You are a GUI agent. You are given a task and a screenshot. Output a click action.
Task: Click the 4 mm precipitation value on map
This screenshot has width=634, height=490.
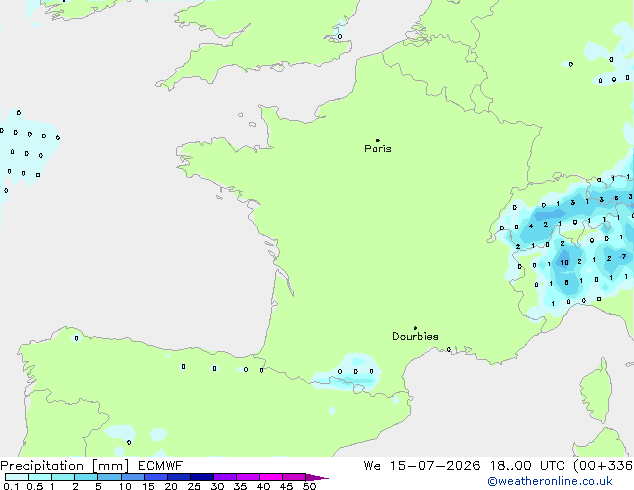tap(531, 226)
